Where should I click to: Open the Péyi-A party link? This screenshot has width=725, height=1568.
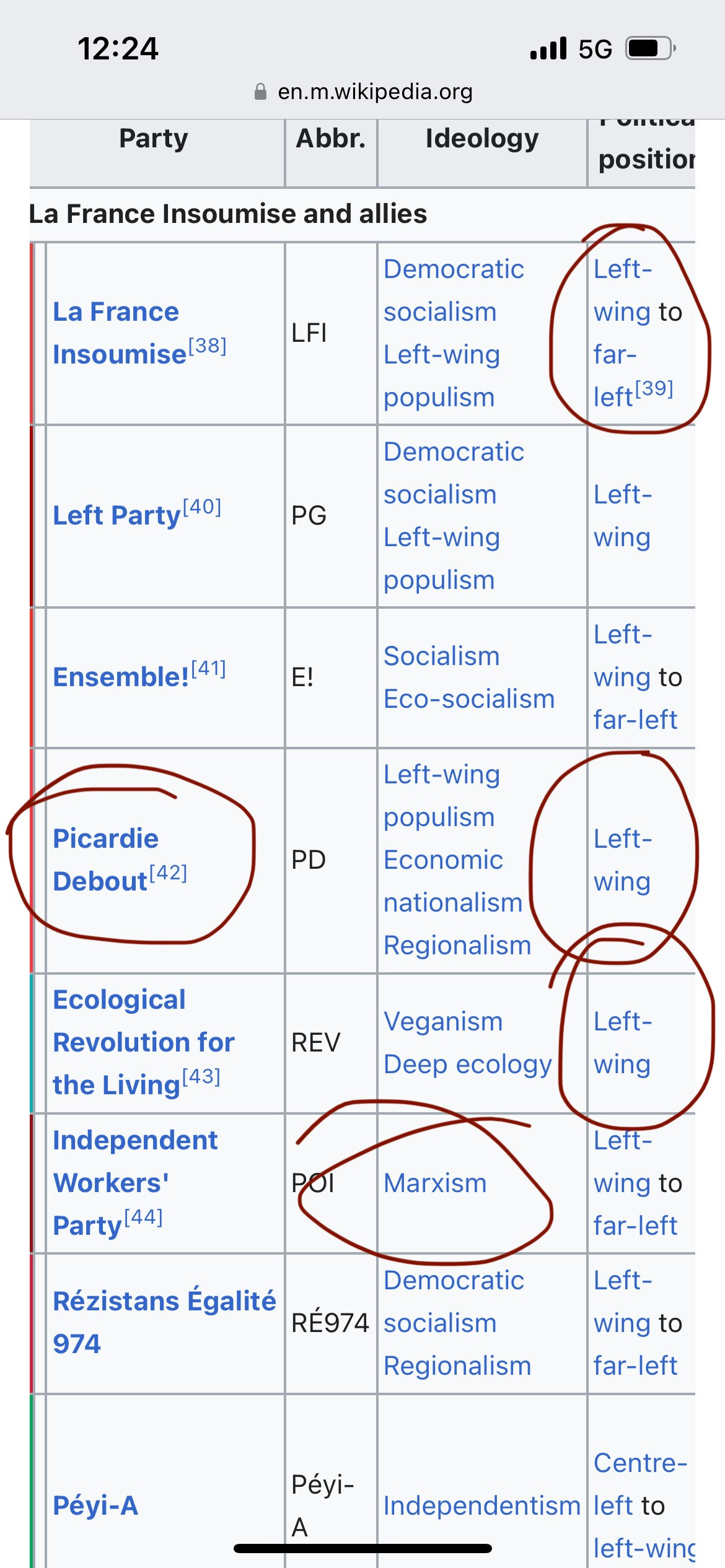95,1505
